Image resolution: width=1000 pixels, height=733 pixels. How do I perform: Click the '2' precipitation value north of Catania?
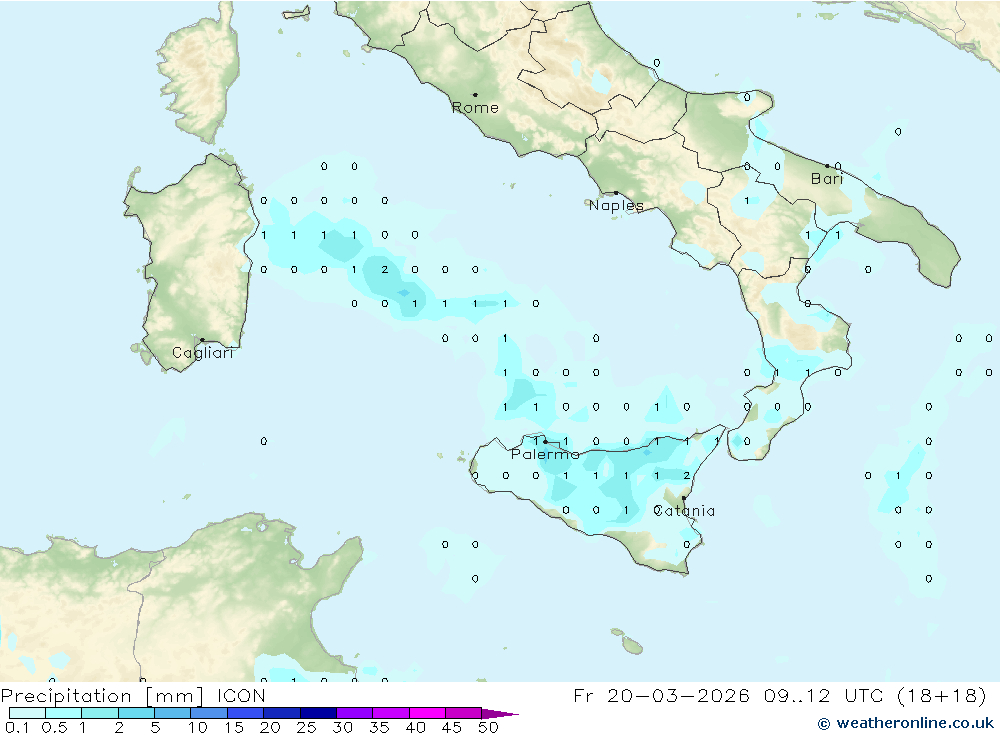click(686, 475)
